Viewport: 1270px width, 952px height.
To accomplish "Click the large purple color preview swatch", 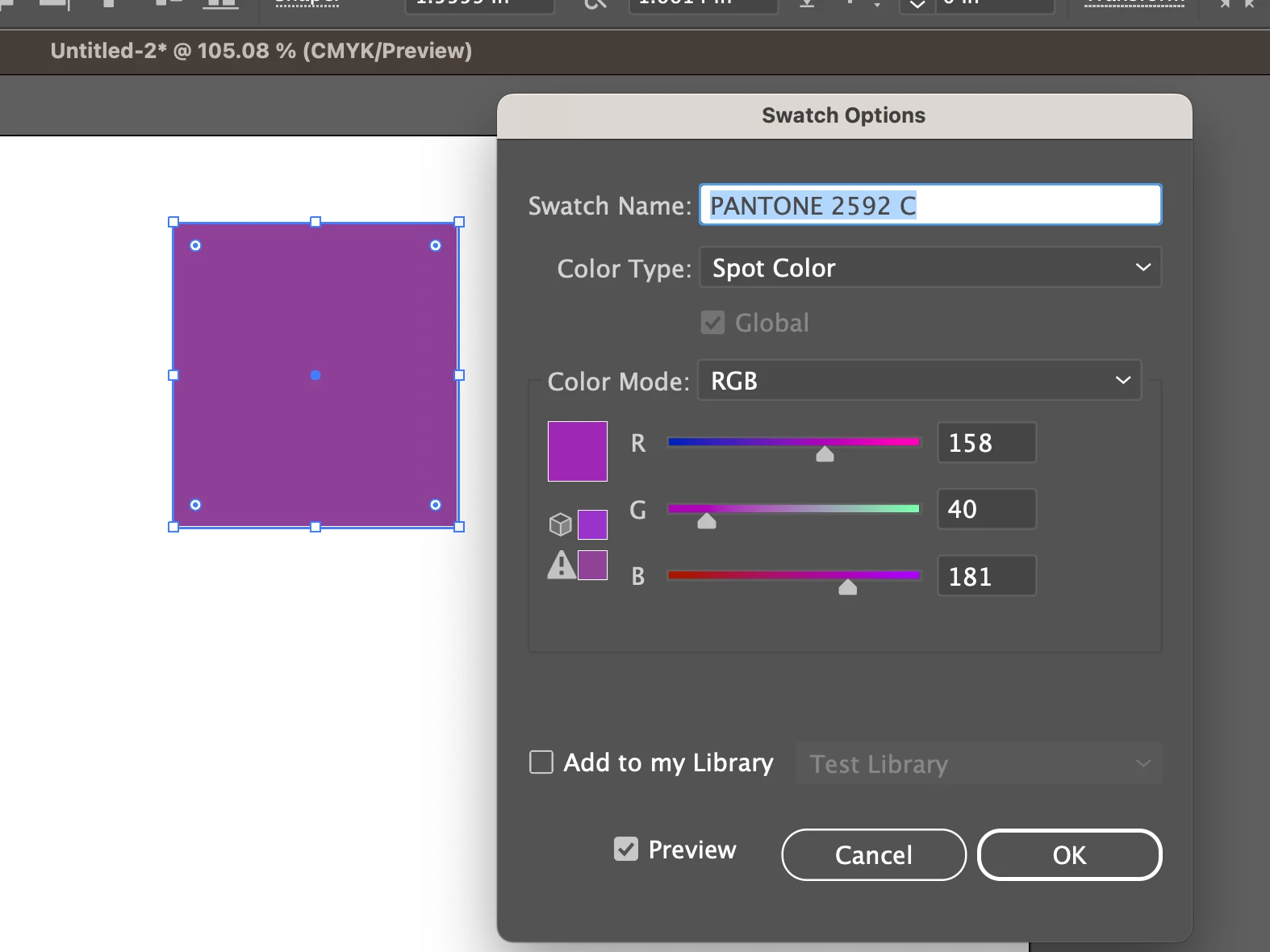I will (x=578, y=451).
